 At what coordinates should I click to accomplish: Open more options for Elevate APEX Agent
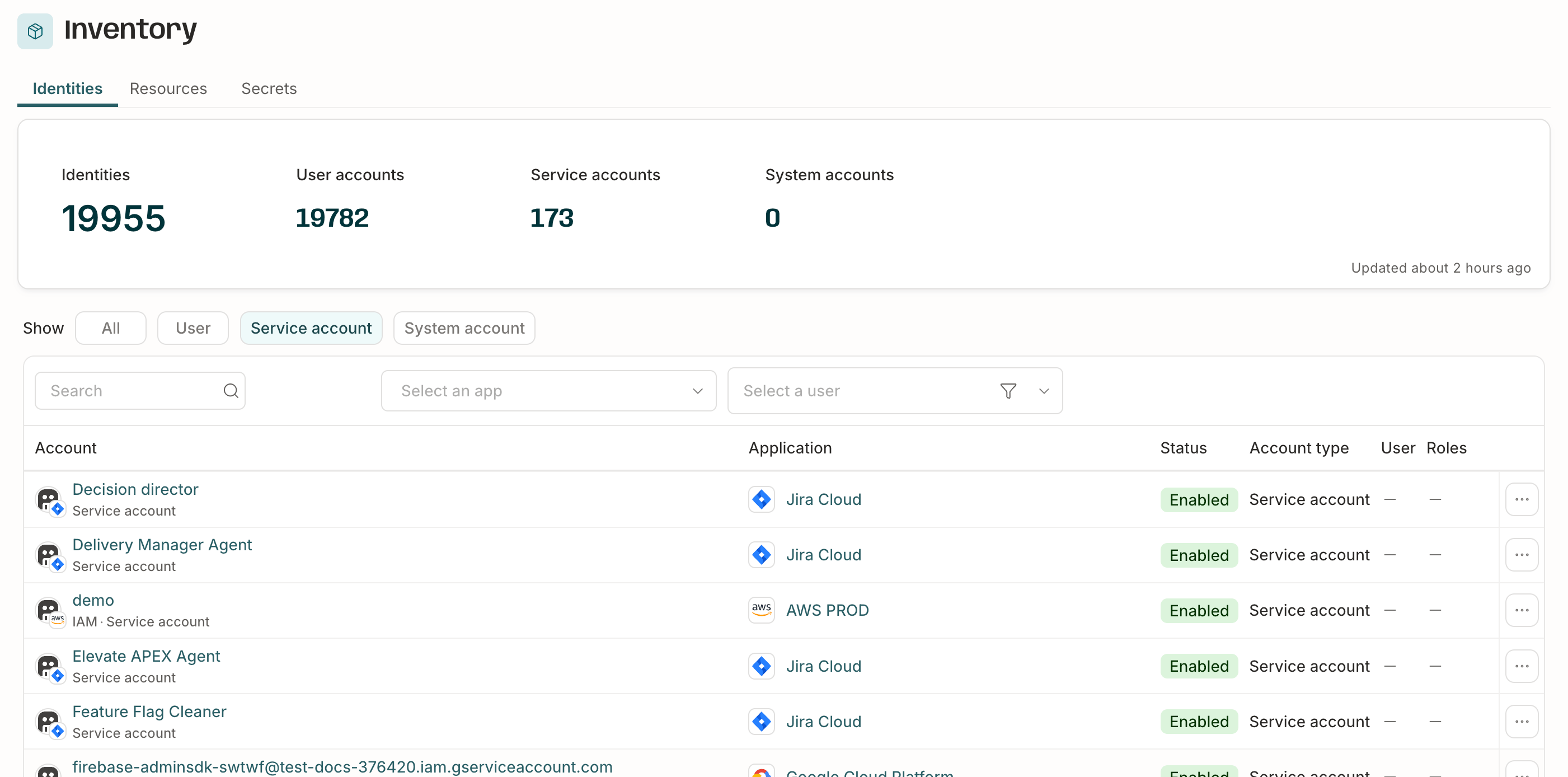1522,666
